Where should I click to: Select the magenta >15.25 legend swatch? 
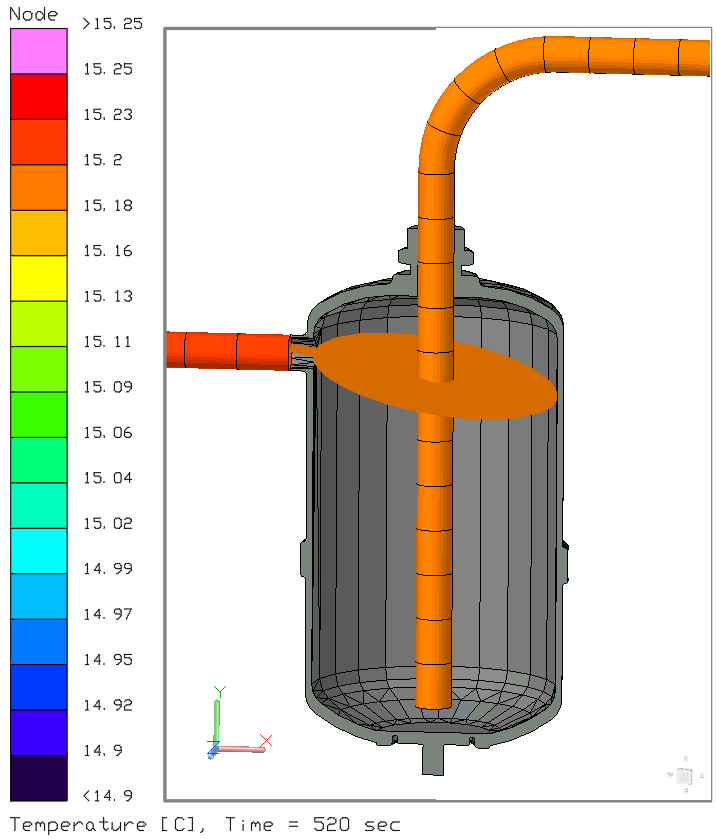click(x=39, y=51)
